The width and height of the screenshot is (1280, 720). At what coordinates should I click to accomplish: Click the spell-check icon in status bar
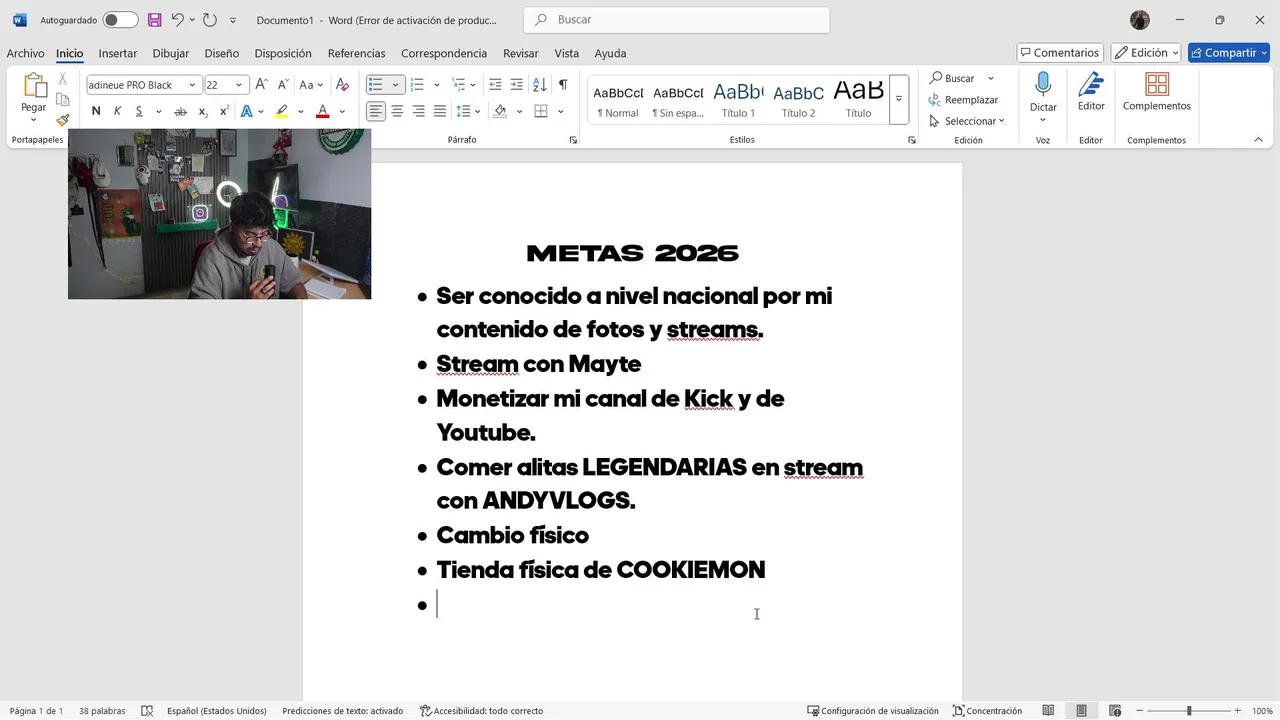tap(147, 711)
